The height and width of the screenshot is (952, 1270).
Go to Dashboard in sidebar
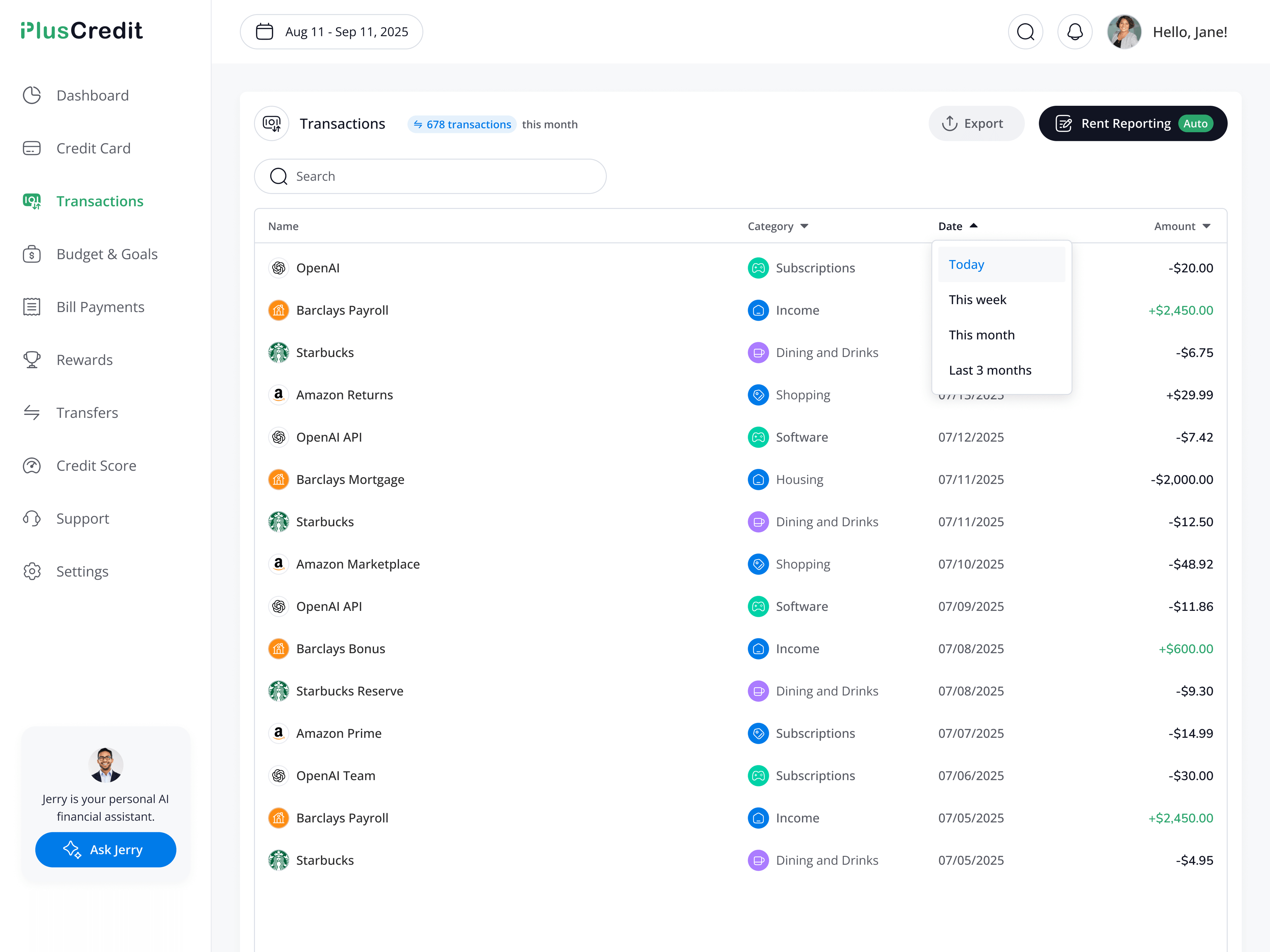(x=75, y=95)
